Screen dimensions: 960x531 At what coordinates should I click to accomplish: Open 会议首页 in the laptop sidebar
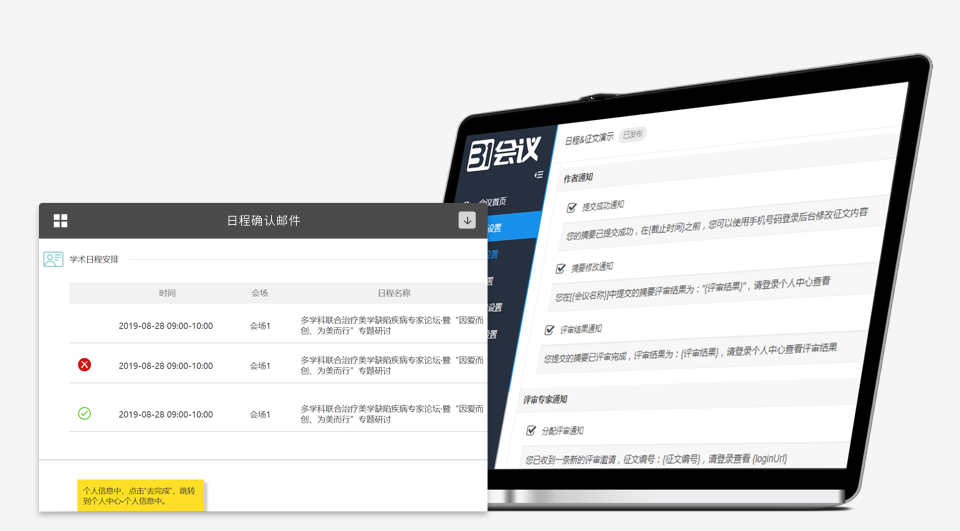492,201
